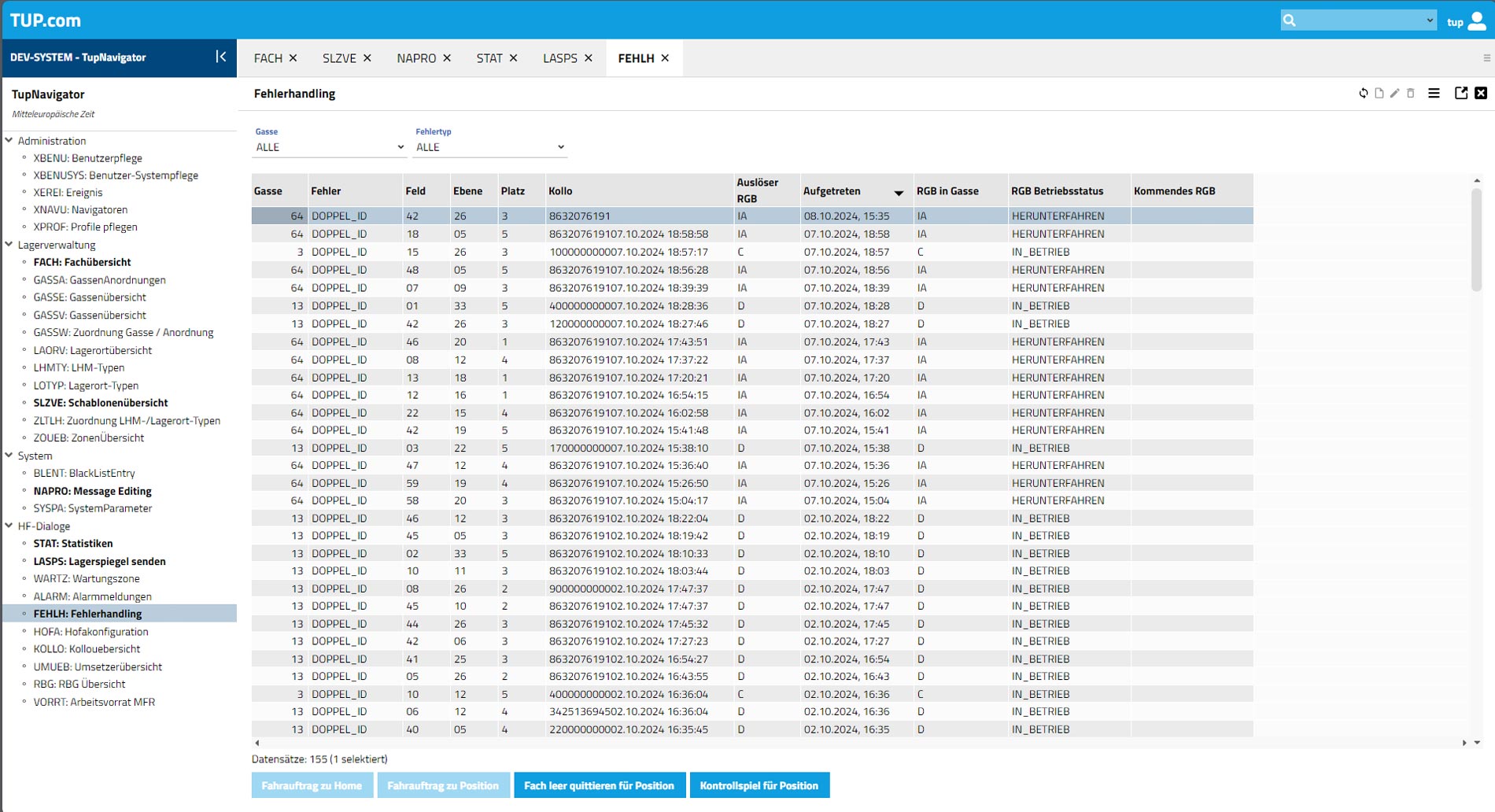Image resolution: width=1495 pixels, height=812 pixels.
Task: Click the new document icon
Action: (1379, 94)
